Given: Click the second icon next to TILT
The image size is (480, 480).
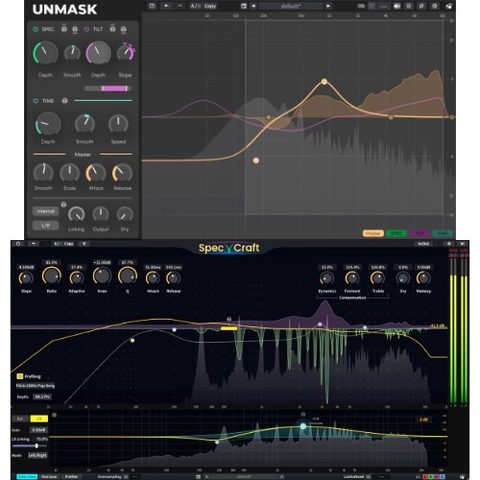Looking at the screenshot, I should click(x=123, y=29).
